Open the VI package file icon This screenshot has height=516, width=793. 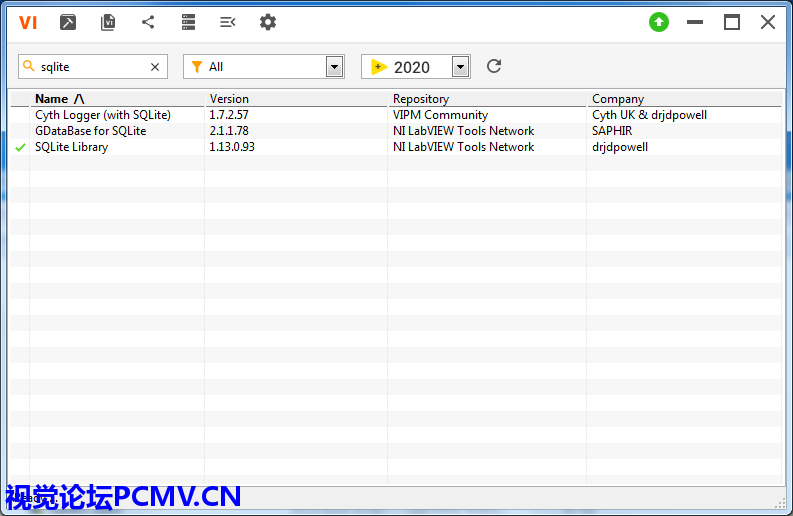(108, 22)
